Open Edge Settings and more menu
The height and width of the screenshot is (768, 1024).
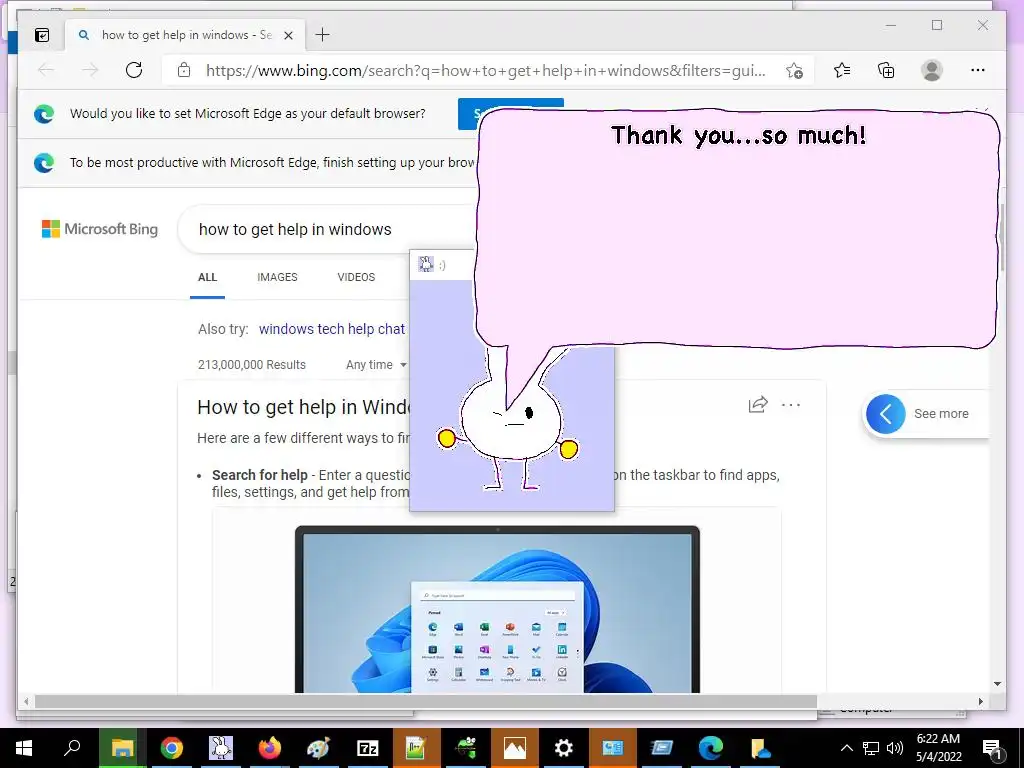977,70
